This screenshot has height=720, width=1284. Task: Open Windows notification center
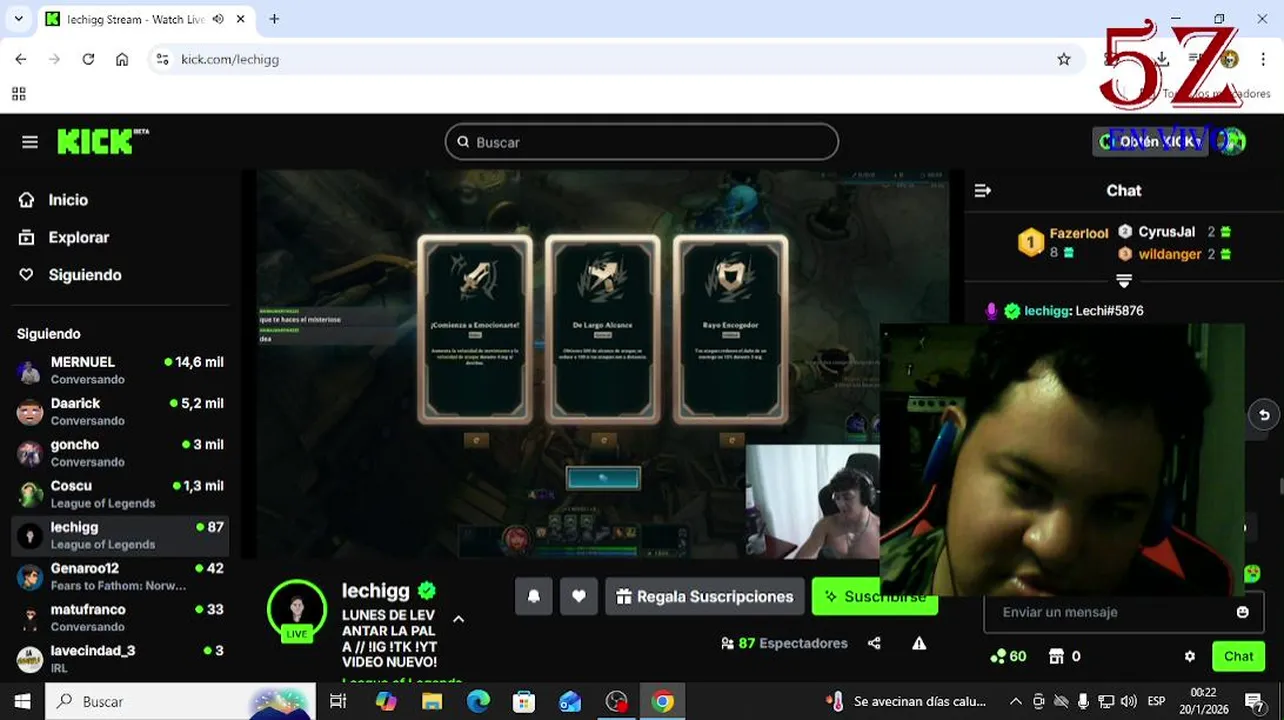1254,701
